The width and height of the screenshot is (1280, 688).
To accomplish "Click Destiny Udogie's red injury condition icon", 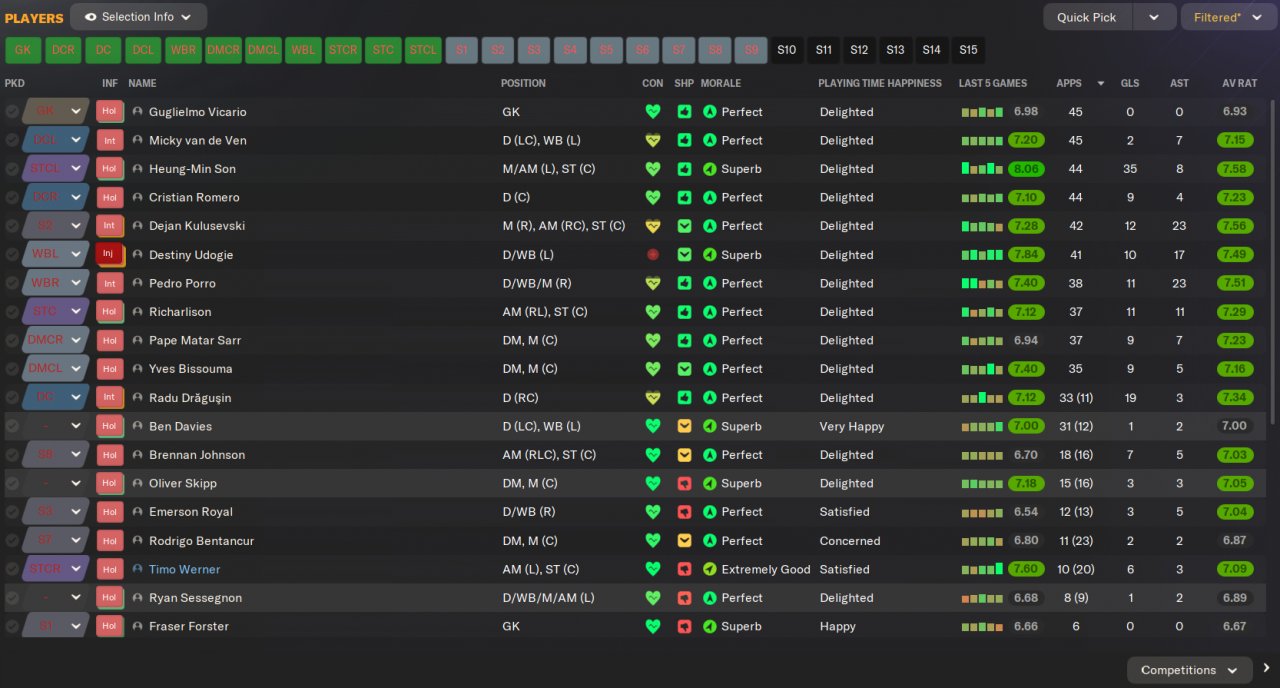I will click(653, 255).
